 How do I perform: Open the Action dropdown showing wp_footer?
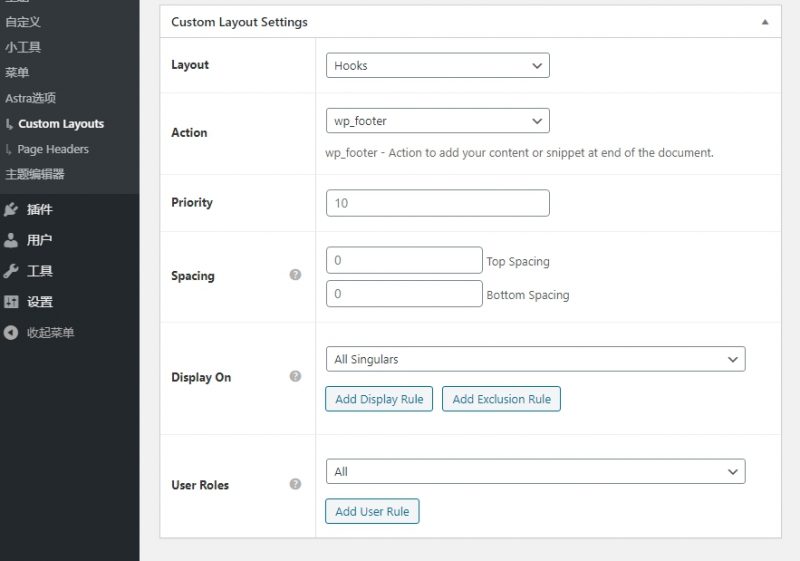[437, 121]
